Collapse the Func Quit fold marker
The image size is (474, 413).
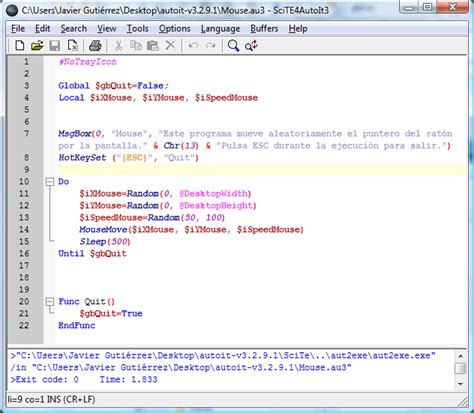[50, 302]
